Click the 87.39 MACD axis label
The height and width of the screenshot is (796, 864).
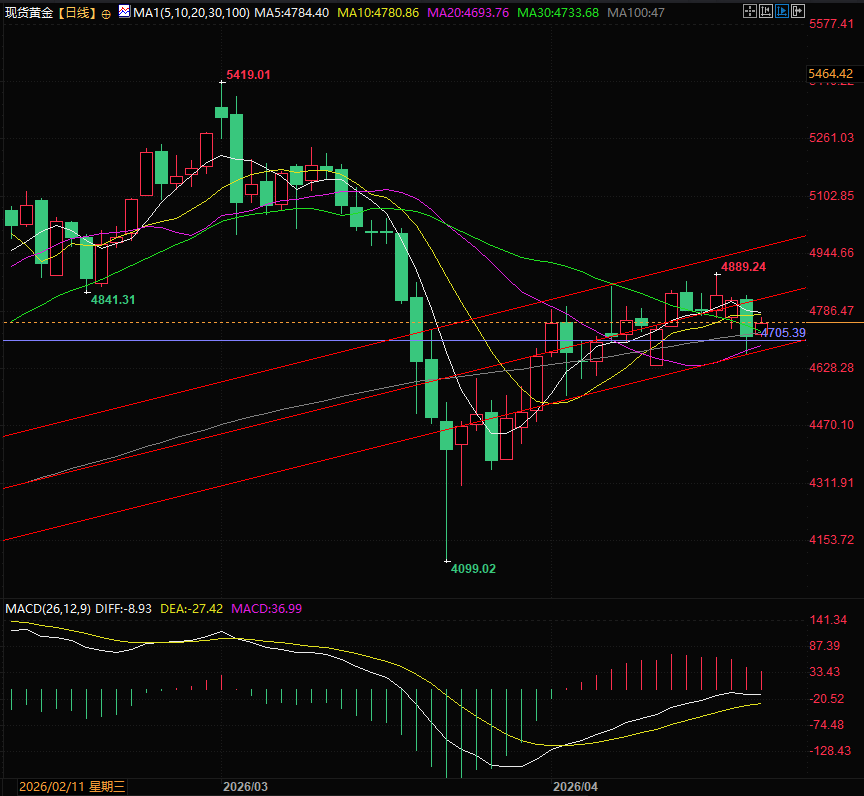coord(825,646)
